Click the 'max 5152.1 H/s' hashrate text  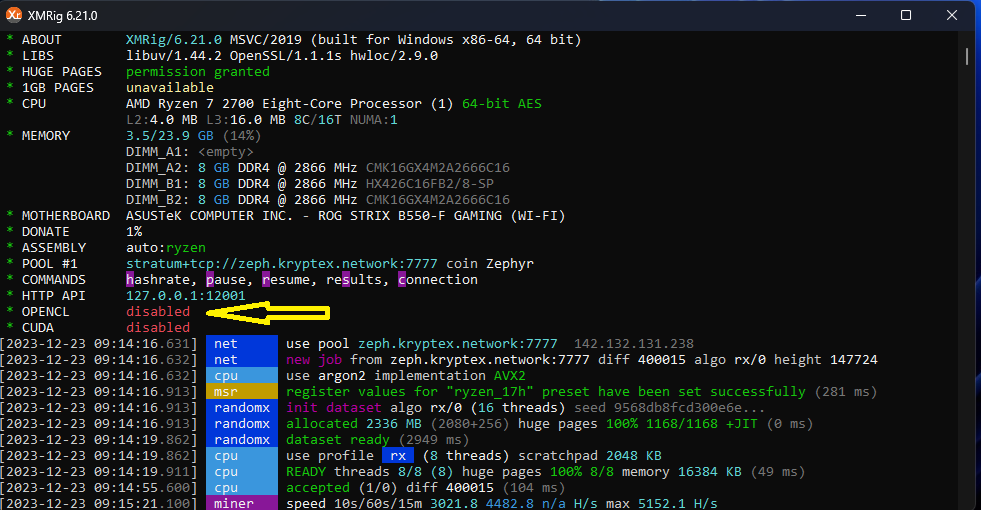point(661,503)
